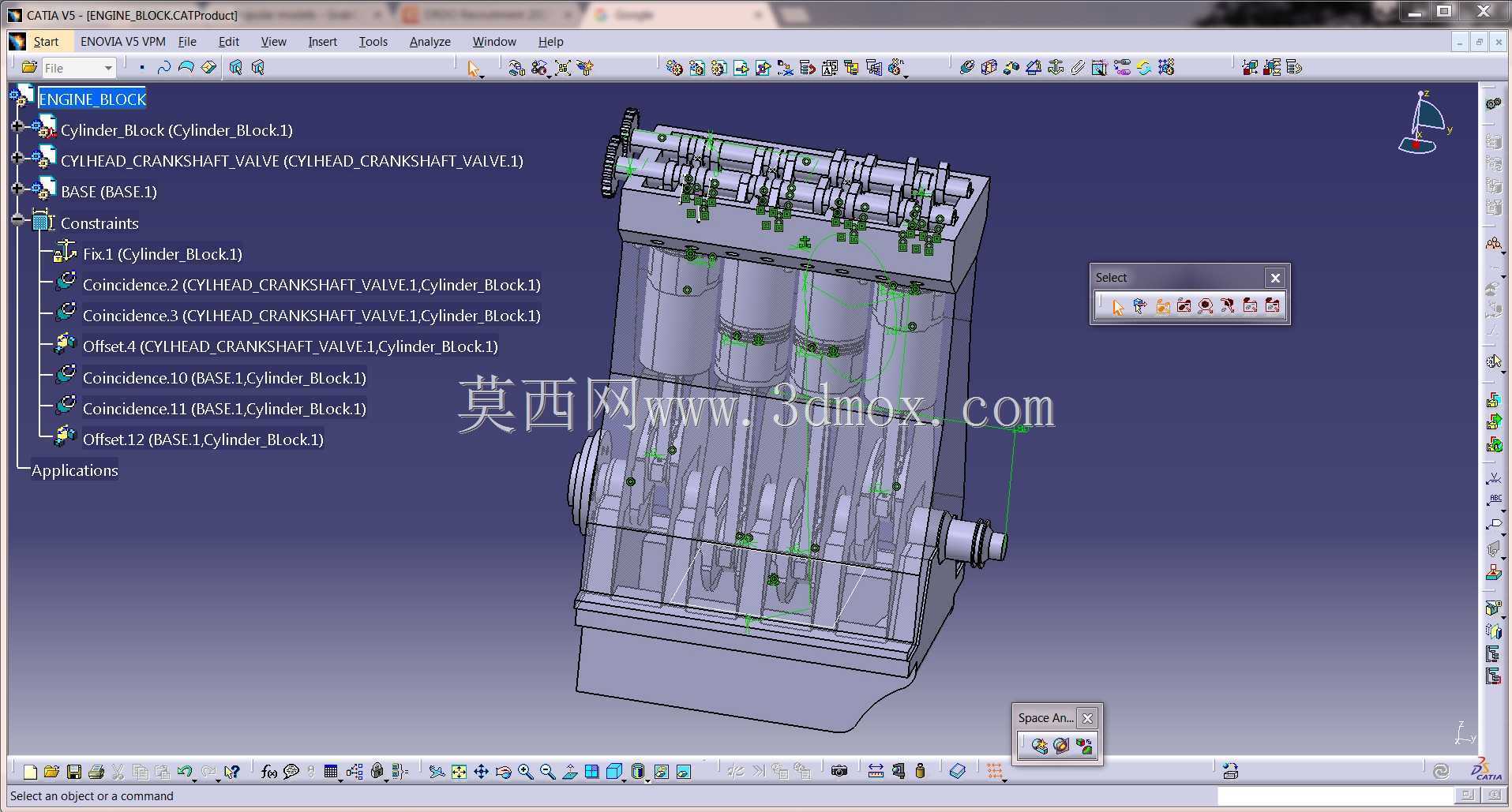Open the Edit menu
Viewport: 1512px width, 812px height.
[229, 42]
